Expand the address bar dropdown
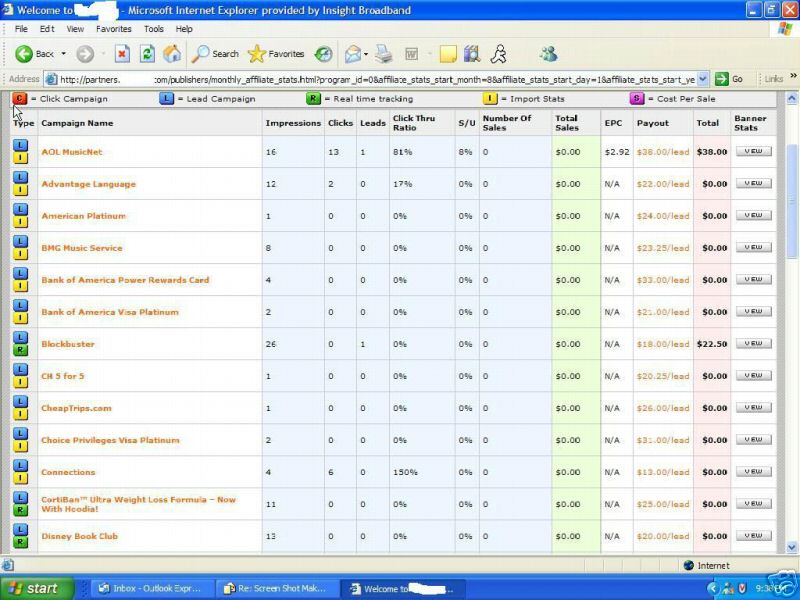The image size is (800, 600). (703, 79)
